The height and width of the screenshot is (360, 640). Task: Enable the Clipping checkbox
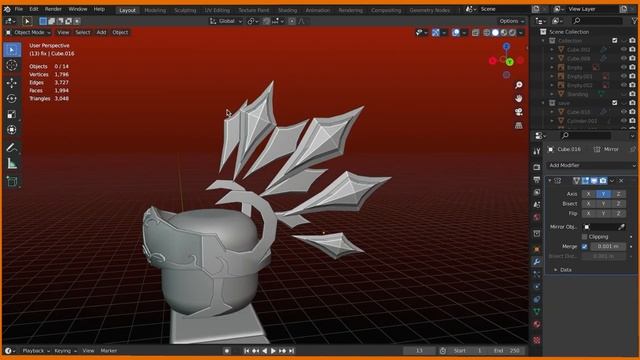pos(584,237)
